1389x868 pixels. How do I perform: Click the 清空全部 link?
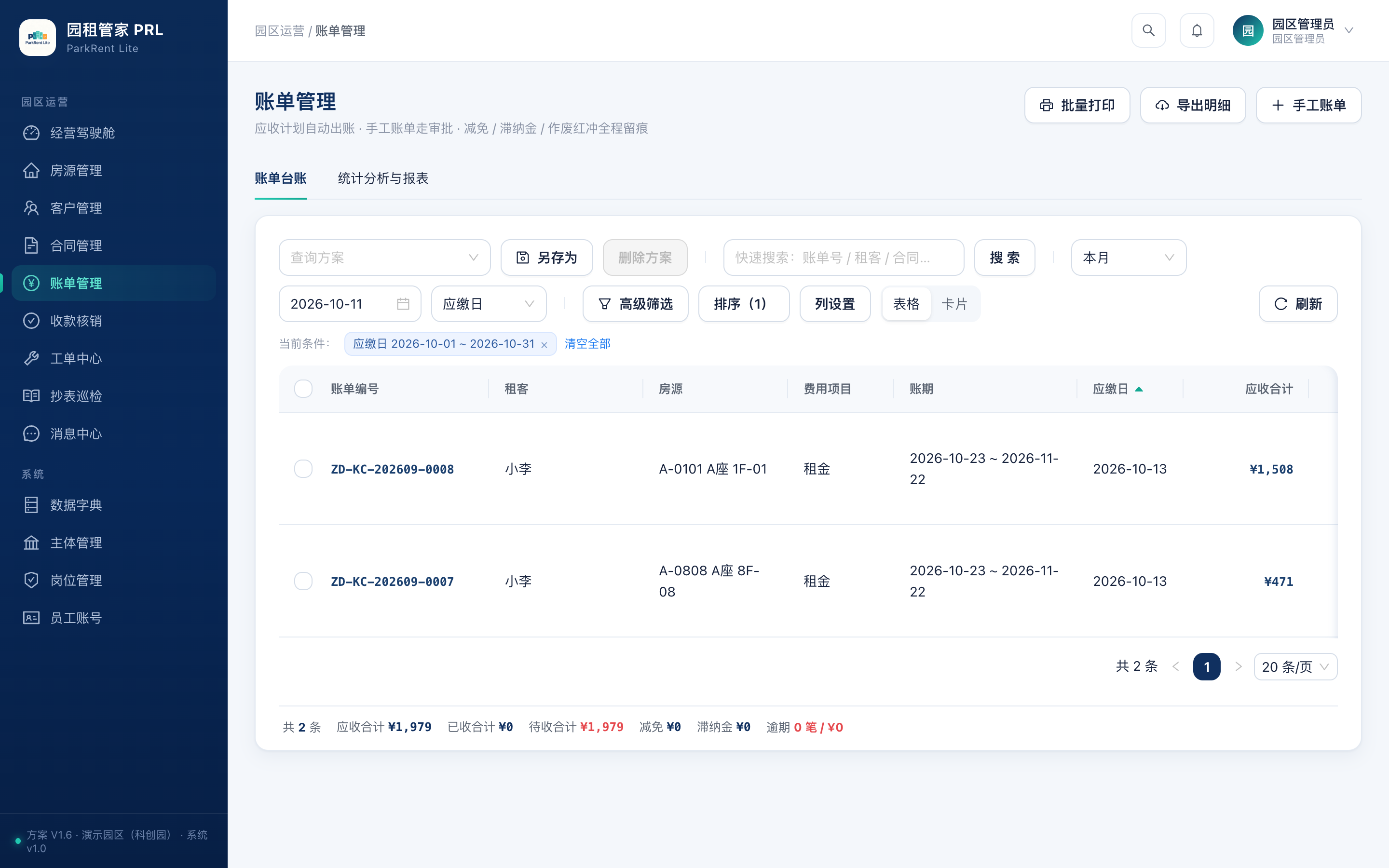coord(587,343)
